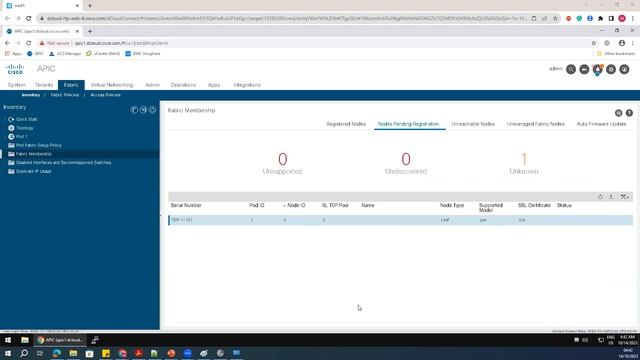Screen dimensions: 640x360
Task: Refresh the pending nodes table
Action: pyautogui.click(x=600, y=197)
